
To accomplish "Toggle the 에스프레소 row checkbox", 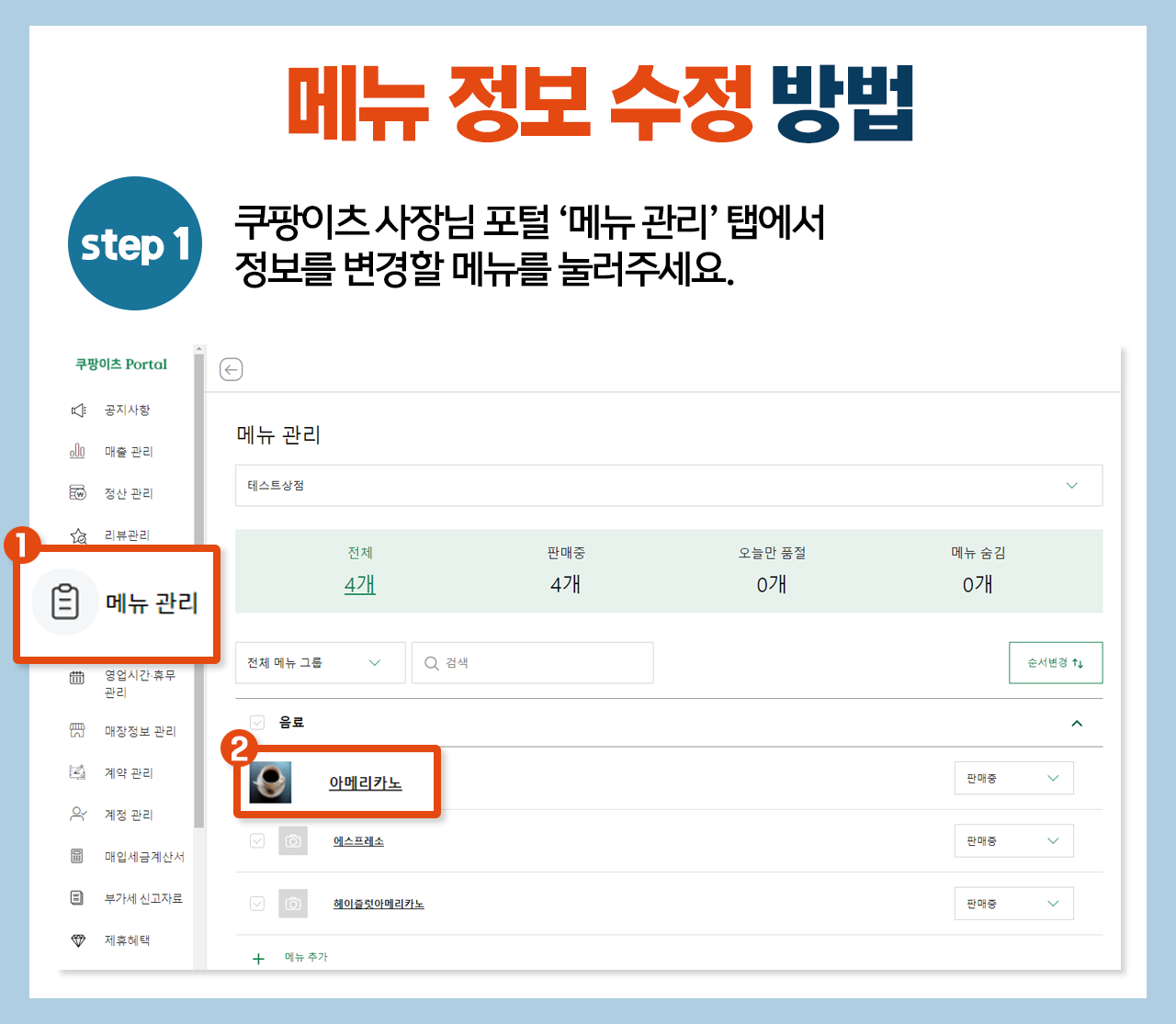I will (257, 840).
